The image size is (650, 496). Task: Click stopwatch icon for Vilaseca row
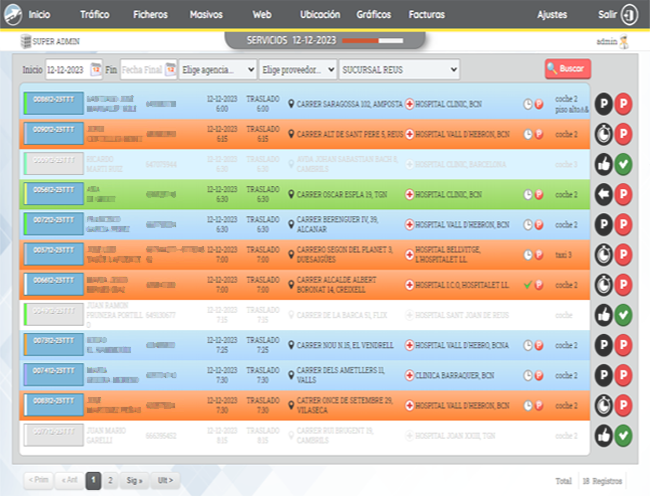(x=604, y=405)
